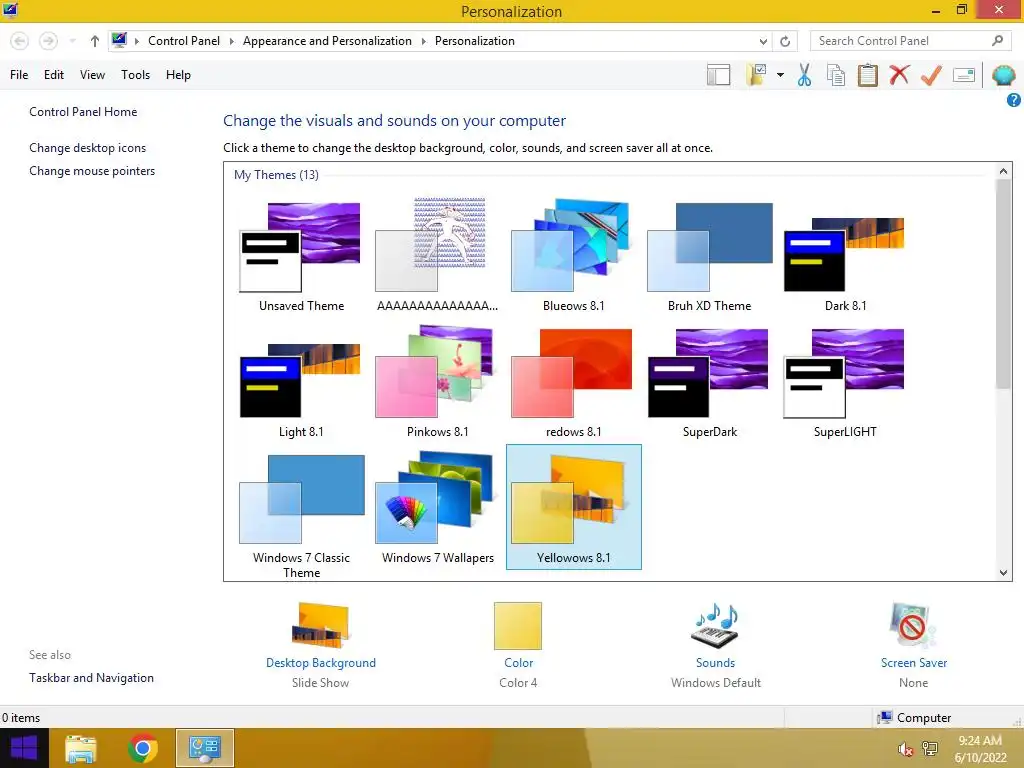Select the SuperDark theme
The image size is (1024, 768).
click(709, 381)
